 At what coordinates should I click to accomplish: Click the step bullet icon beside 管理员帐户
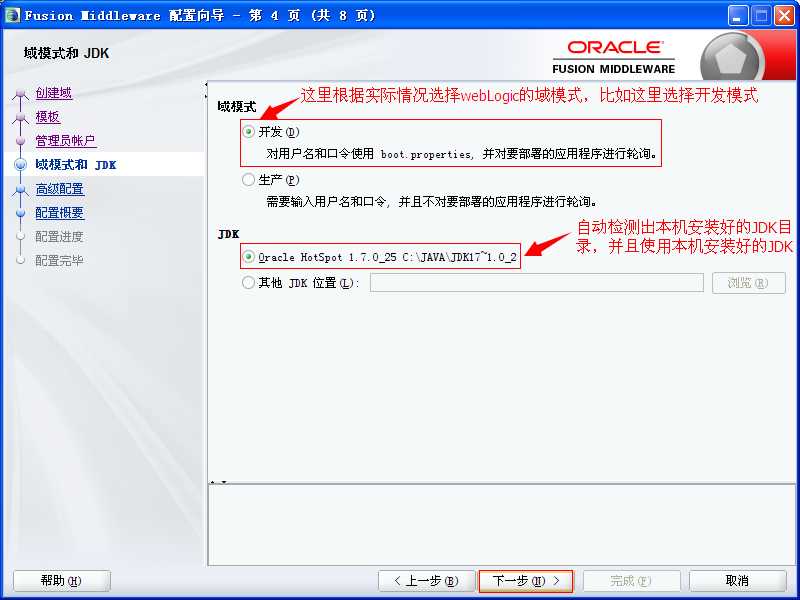(20, 141)
